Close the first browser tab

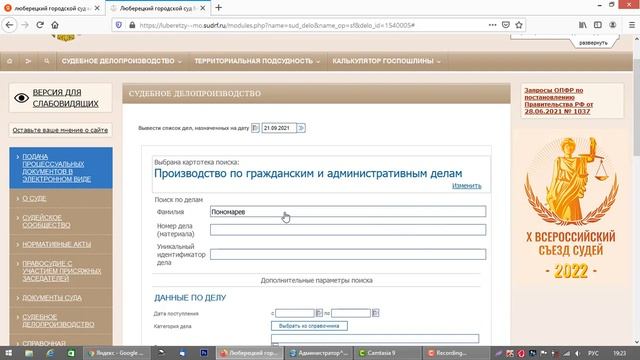pyautogui.click(x=97, y=8)
